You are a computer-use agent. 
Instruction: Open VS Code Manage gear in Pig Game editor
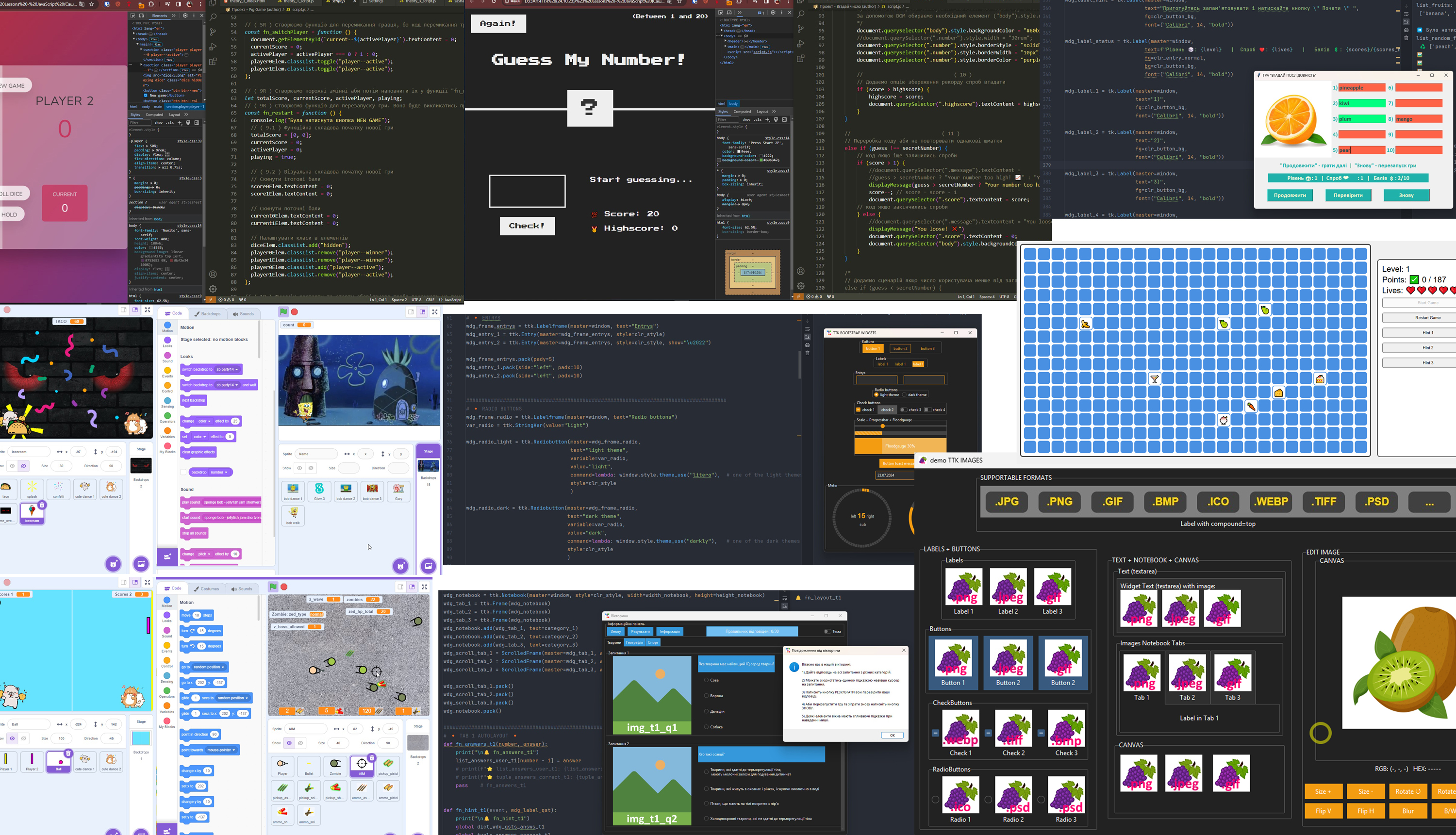[x=213, y=289]
